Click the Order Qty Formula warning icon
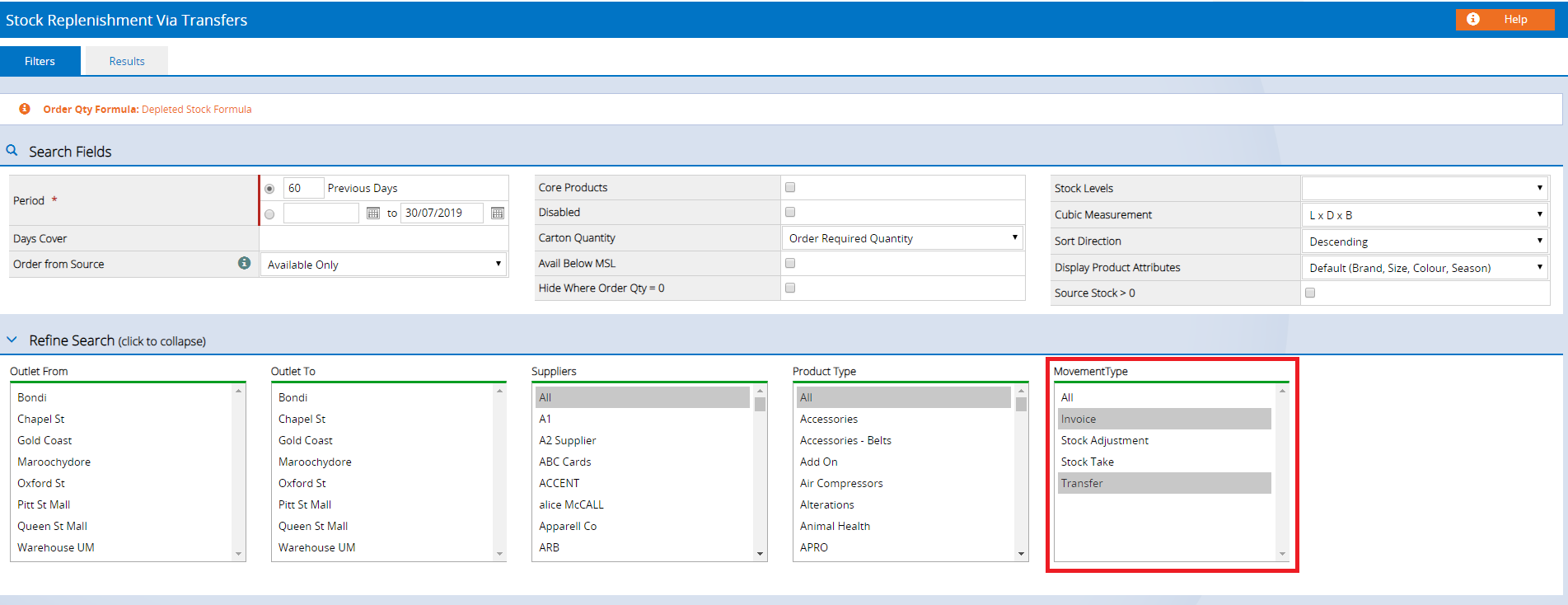The width and height of the screenshot is (1568, 605). pyautogui.click(x=25, y=109)
